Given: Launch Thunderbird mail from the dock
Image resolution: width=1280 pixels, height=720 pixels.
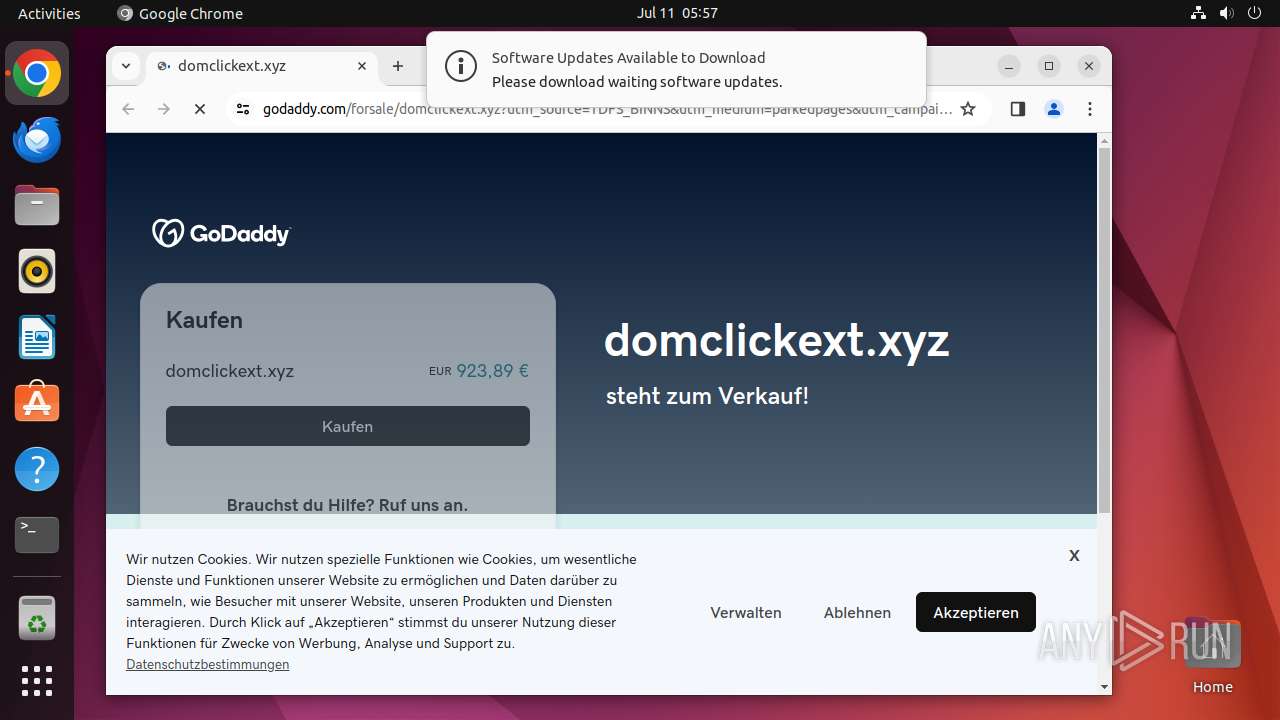Looking at the screenshot, I should [37, 140].
